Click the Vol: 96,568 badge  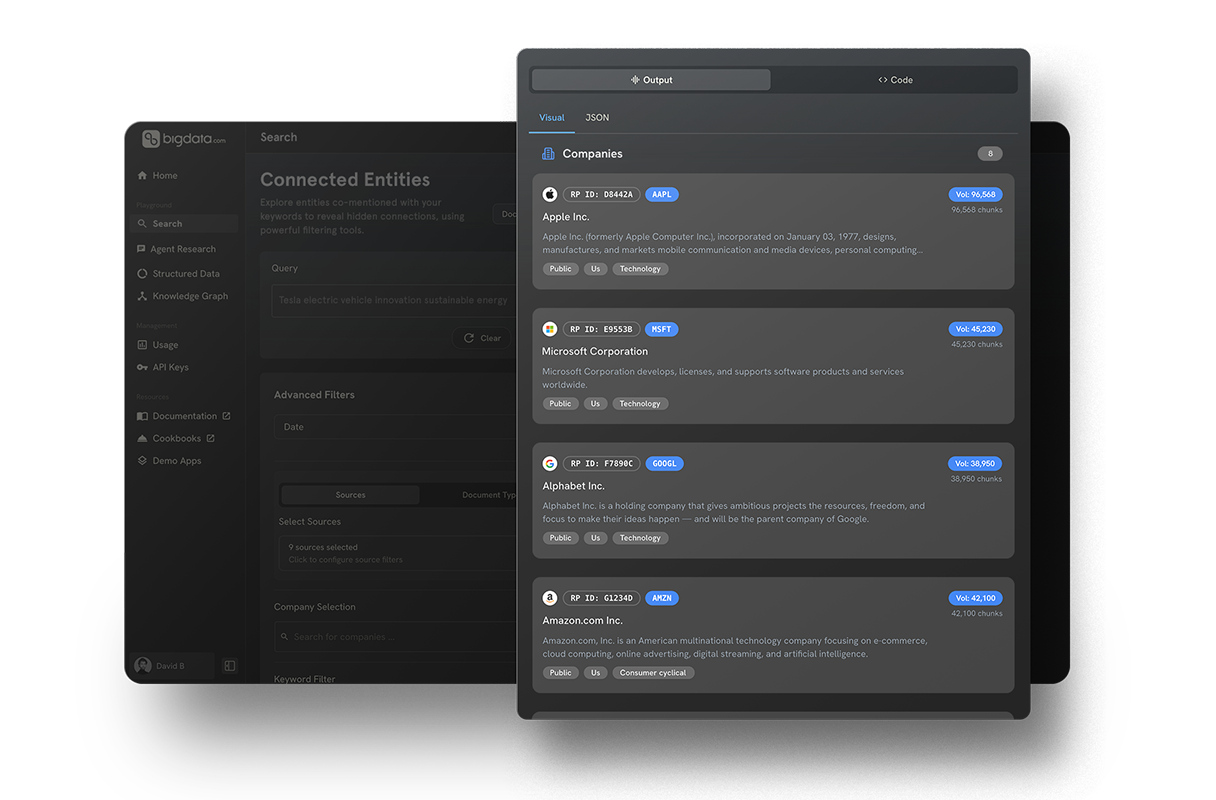pos(975,194)
